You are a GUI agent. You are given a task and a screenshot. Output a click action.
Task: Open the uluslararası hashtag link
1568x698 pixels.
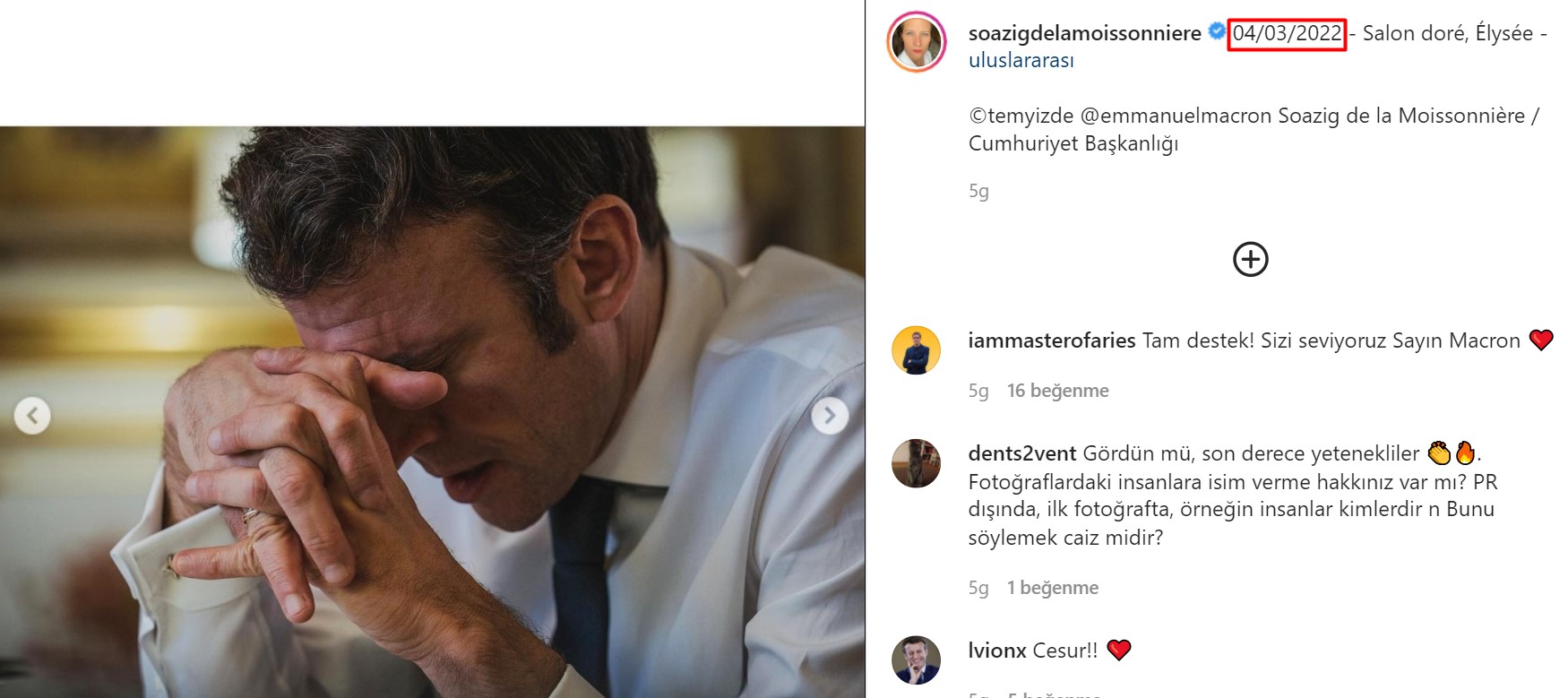point(1021,60)
